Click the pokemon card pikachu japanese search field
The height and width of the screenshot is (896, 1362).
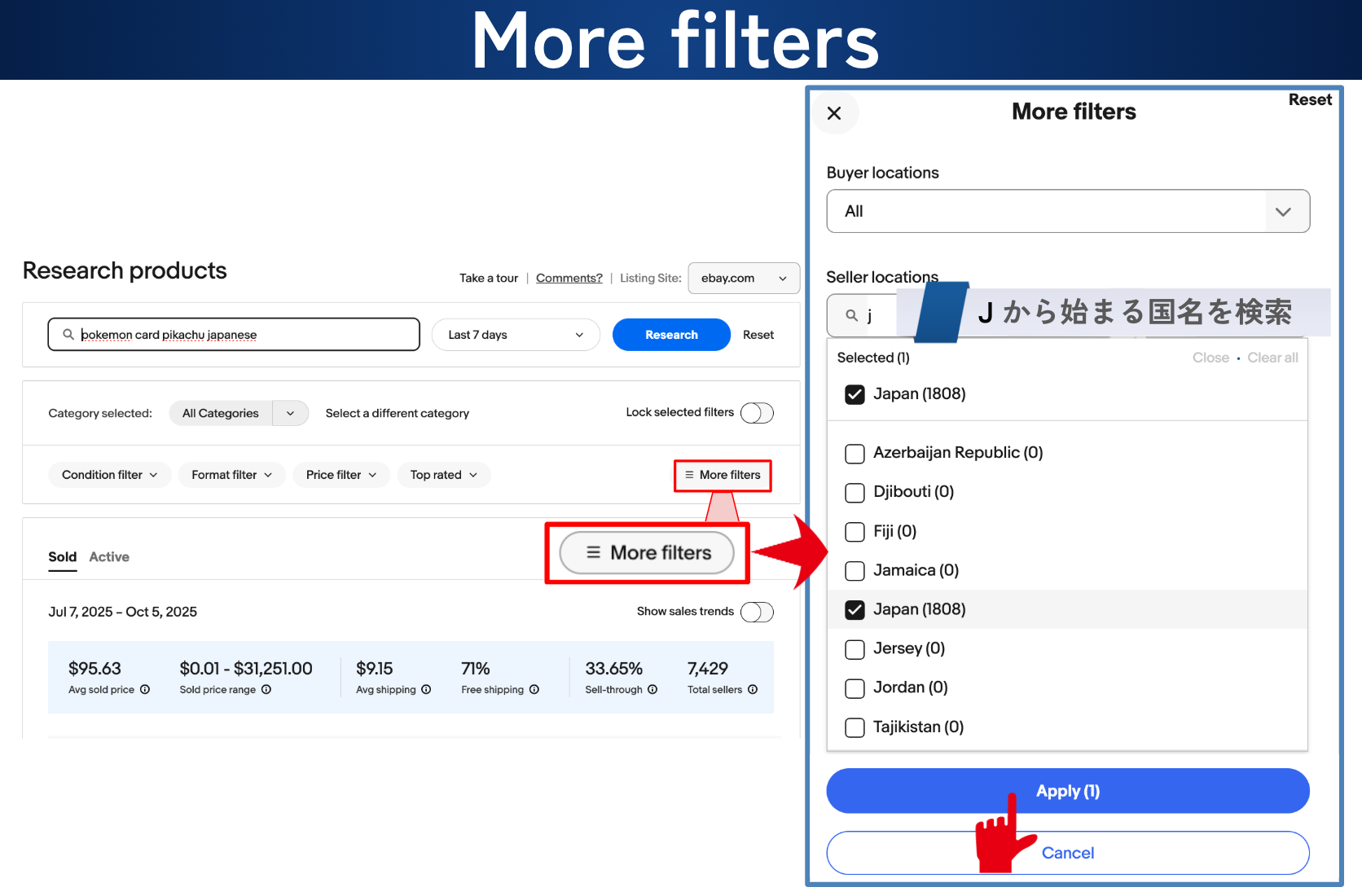click(x=244, y=335)
